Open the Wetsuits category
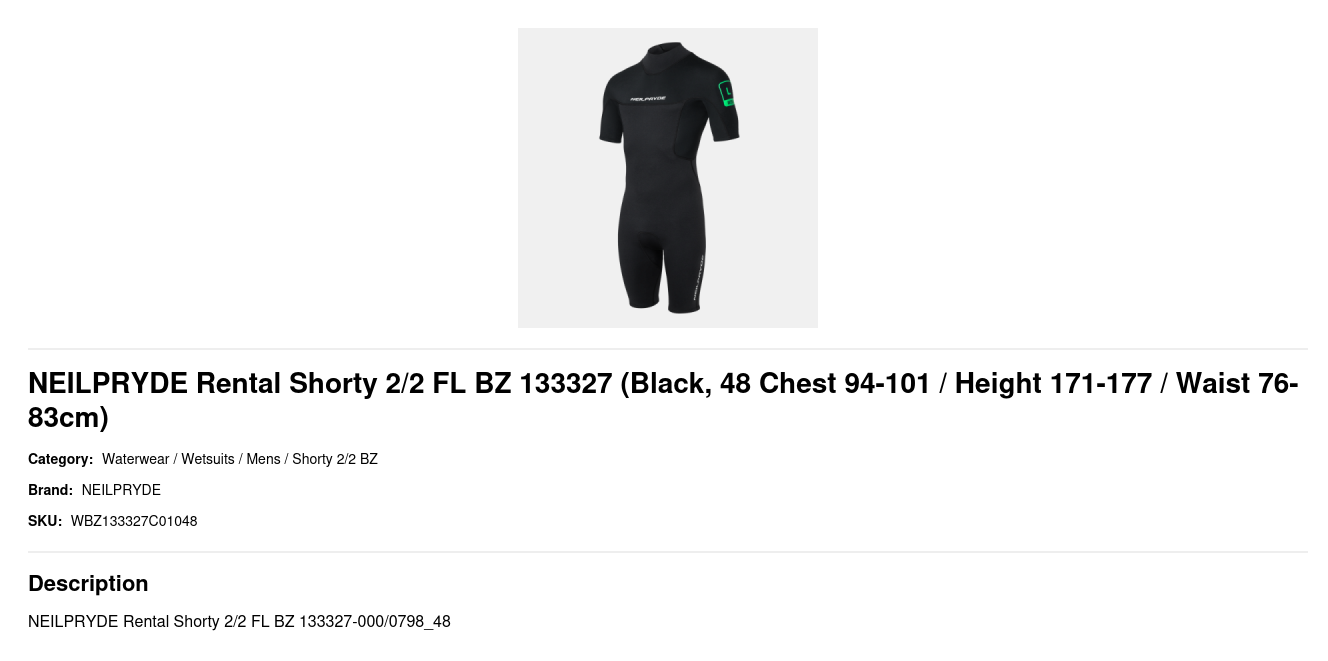This screenshot has height=661, width=1328. 208,459
